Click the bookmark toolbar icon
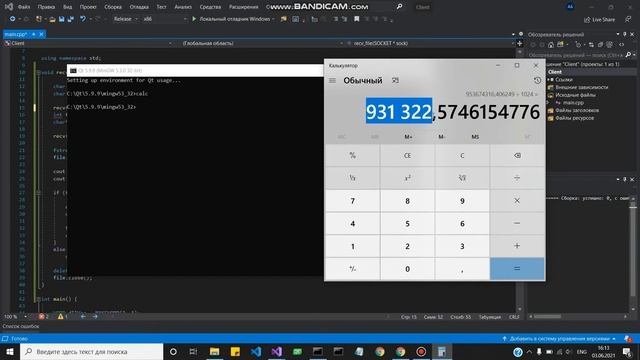This screenshot has height=360, width=640. click(x=357, y=19)
